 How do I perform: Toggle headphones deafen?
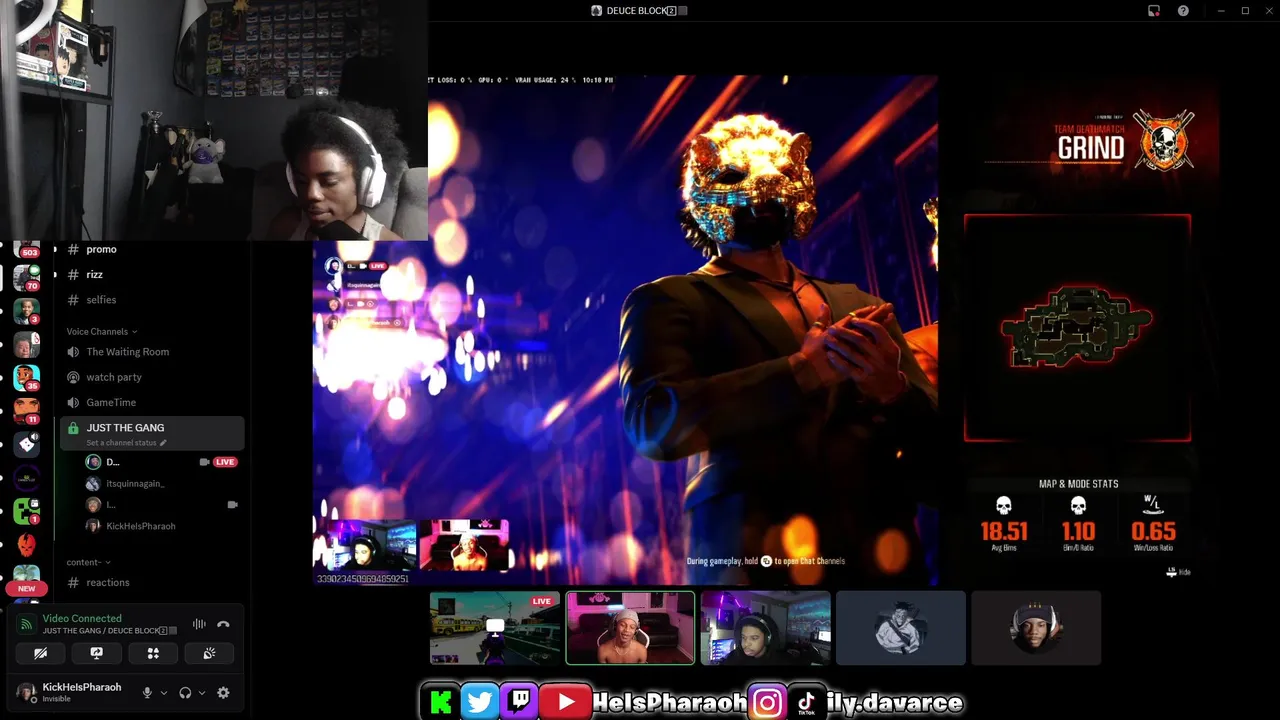[185, 693]
